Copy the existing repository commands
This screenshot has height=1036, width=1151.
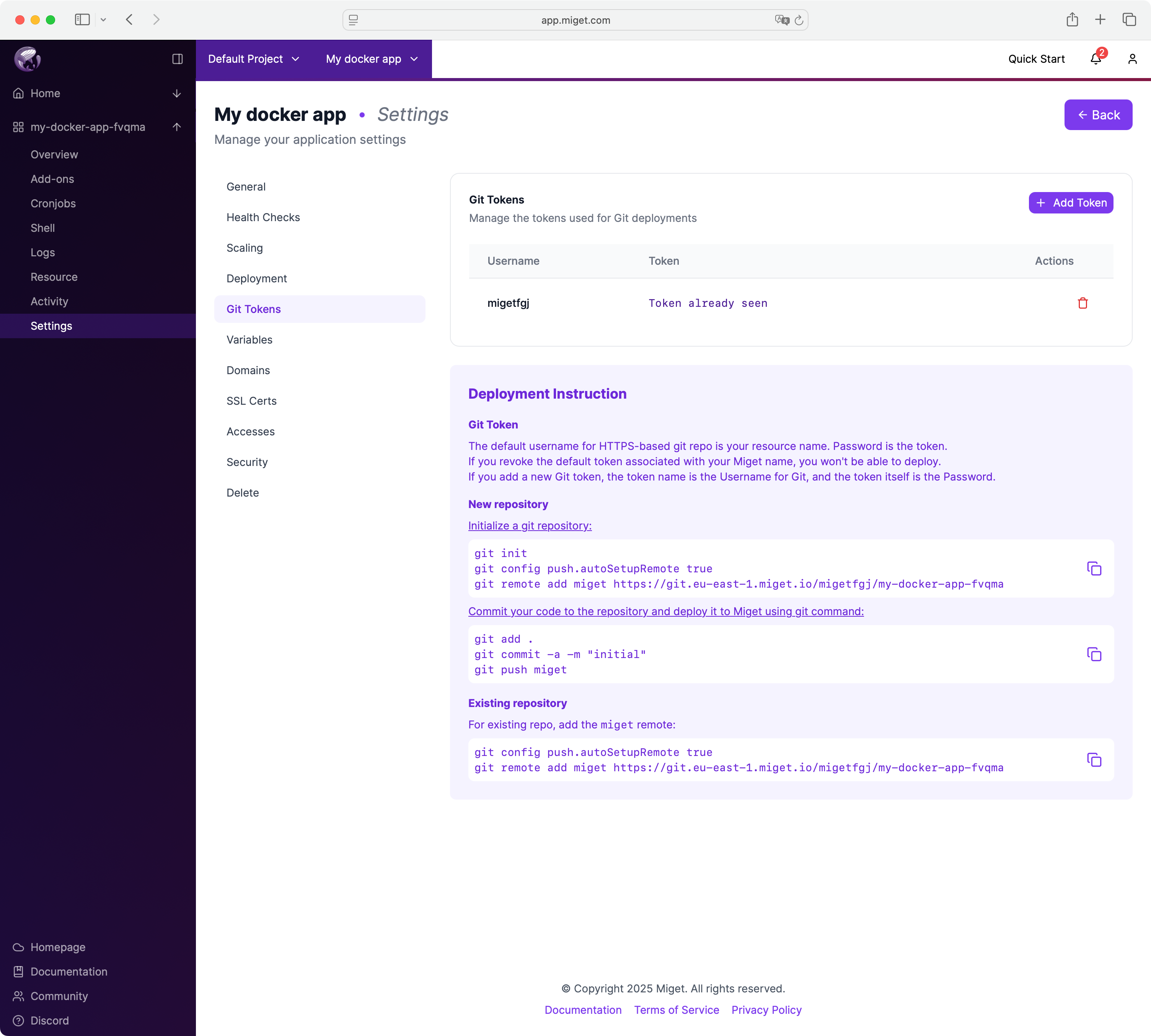click(1094, 759)
